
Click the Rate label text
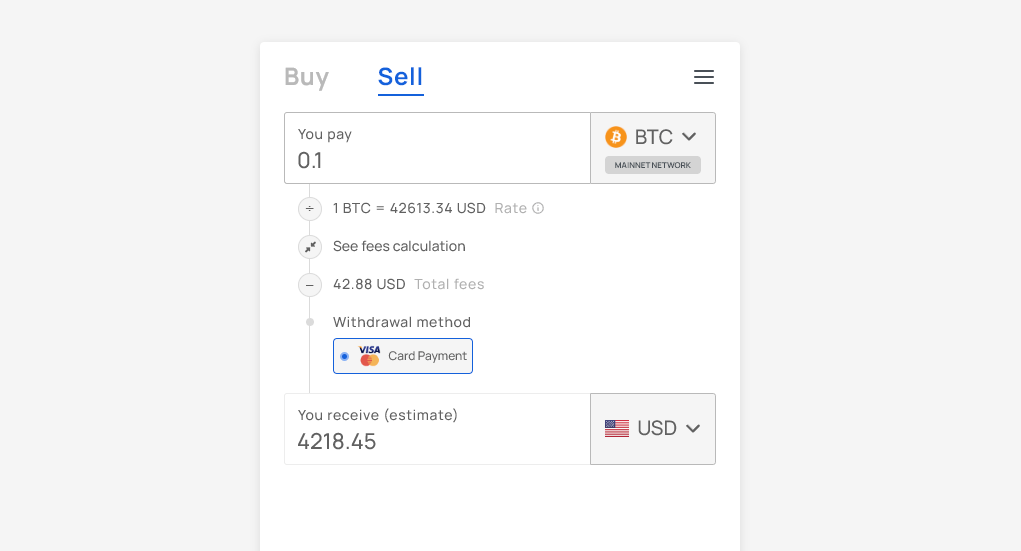[510, 208]
